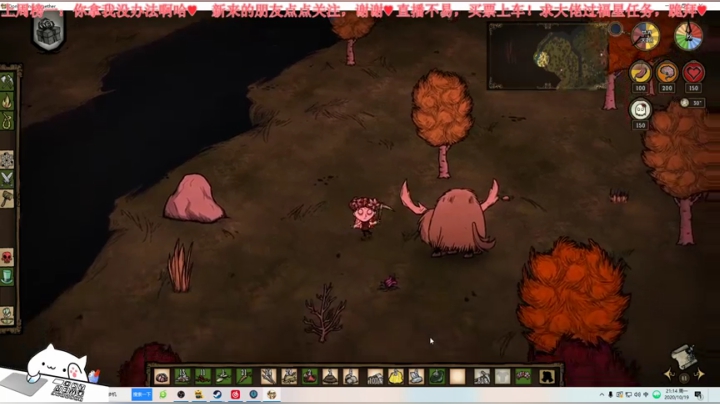Open the gift box skins icon
This screenshot has width=720, height=404.
48,32
